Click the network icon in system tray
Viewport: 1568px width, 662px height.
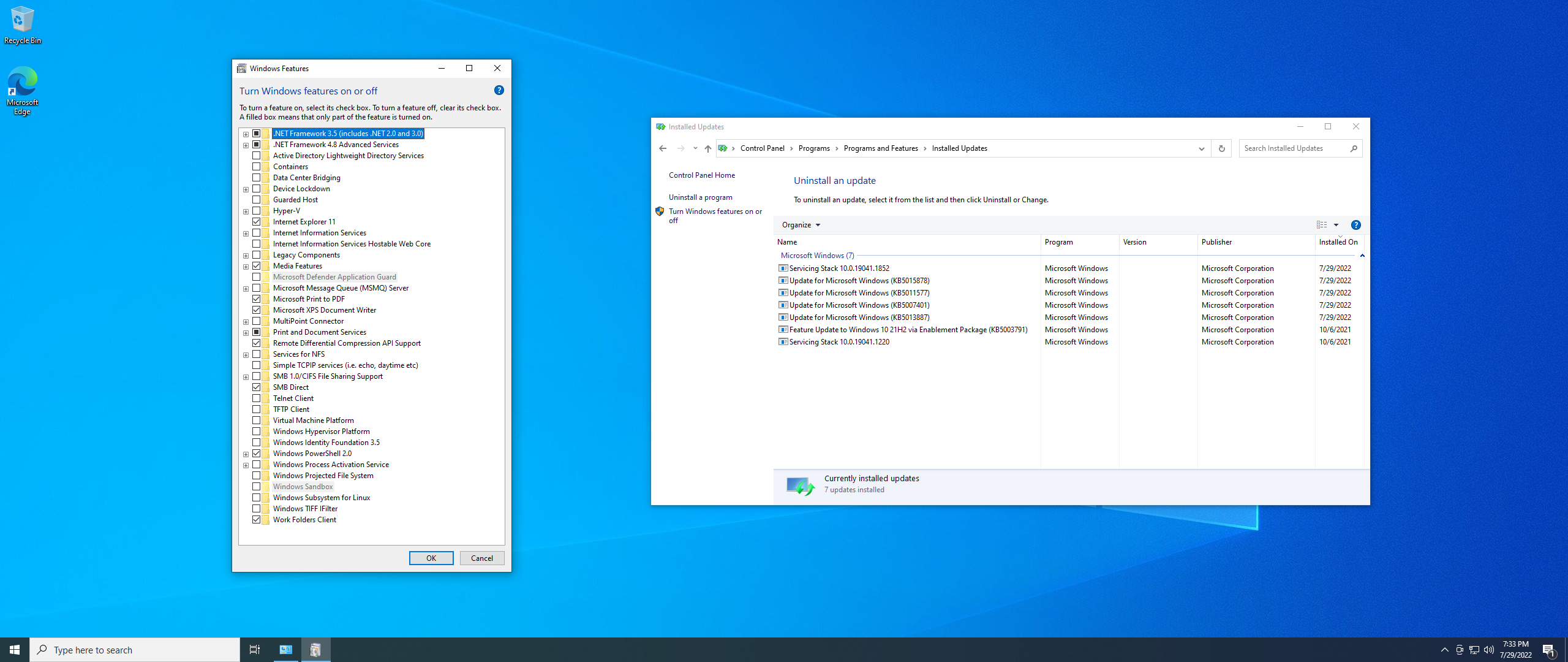pos(1474,650)
